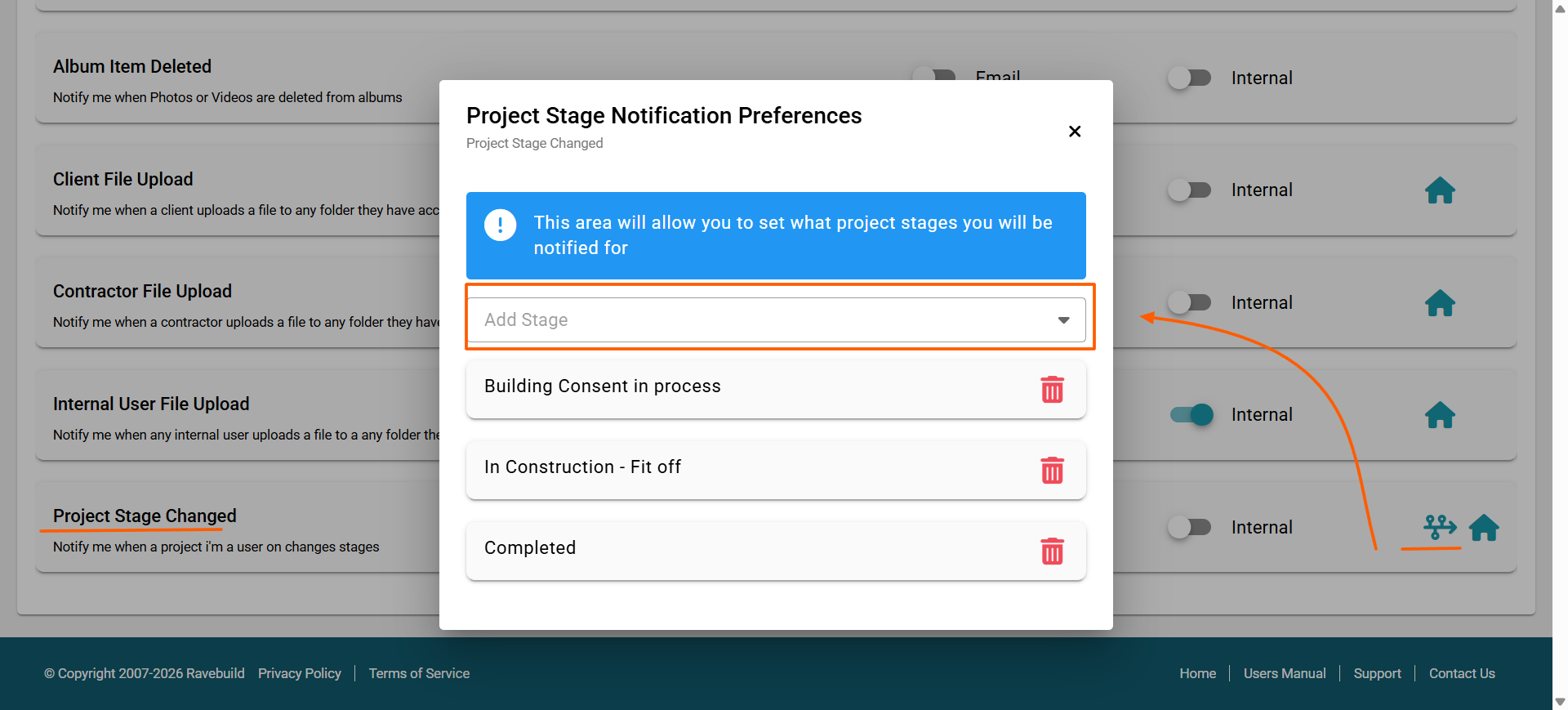Click the home icon for Client File Upload
Viewport: 1568px width, 710px height.
(x=1440, y=190)
